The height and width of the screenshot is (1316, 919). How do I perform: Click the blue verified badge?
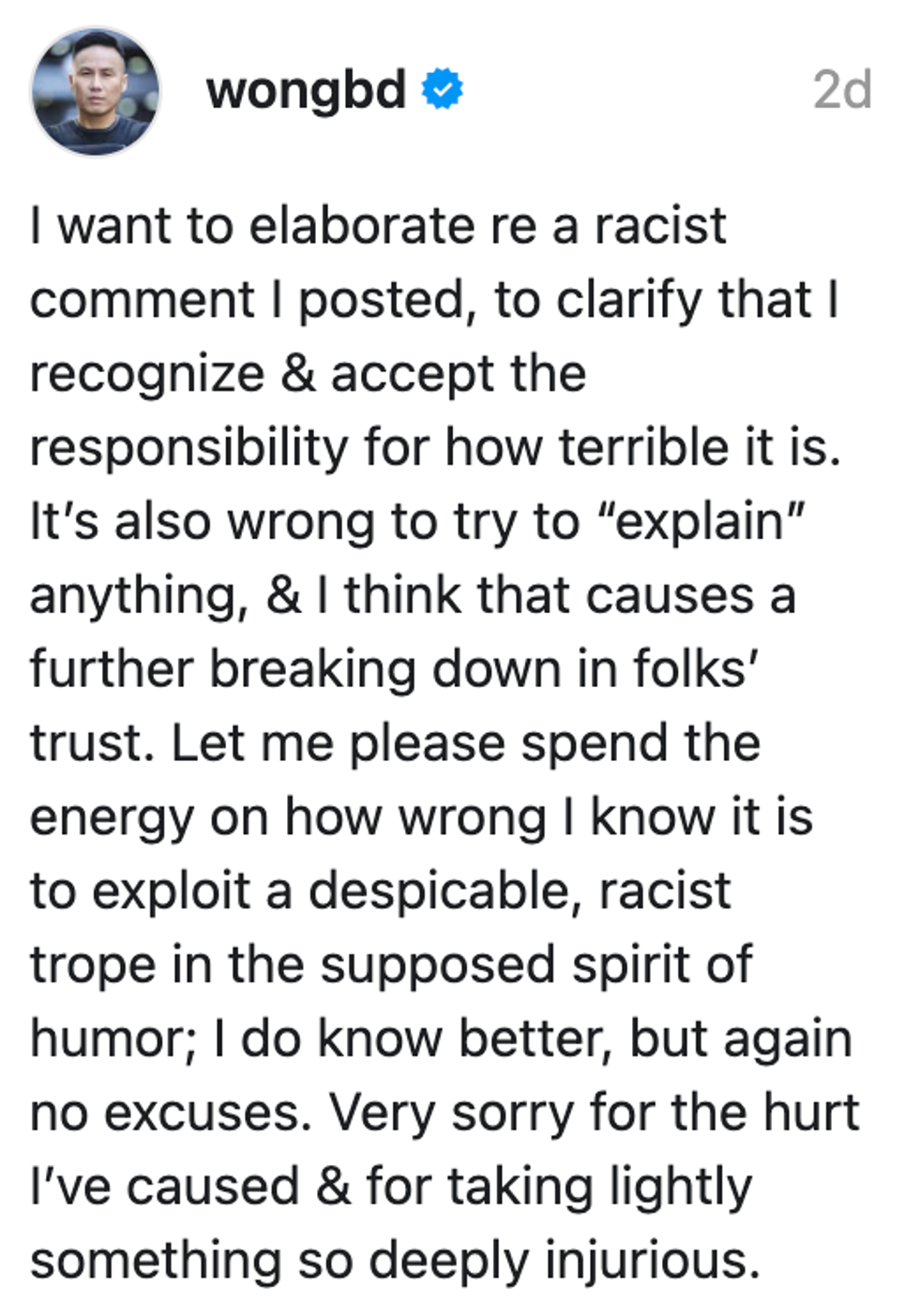[x=442, y=90]
